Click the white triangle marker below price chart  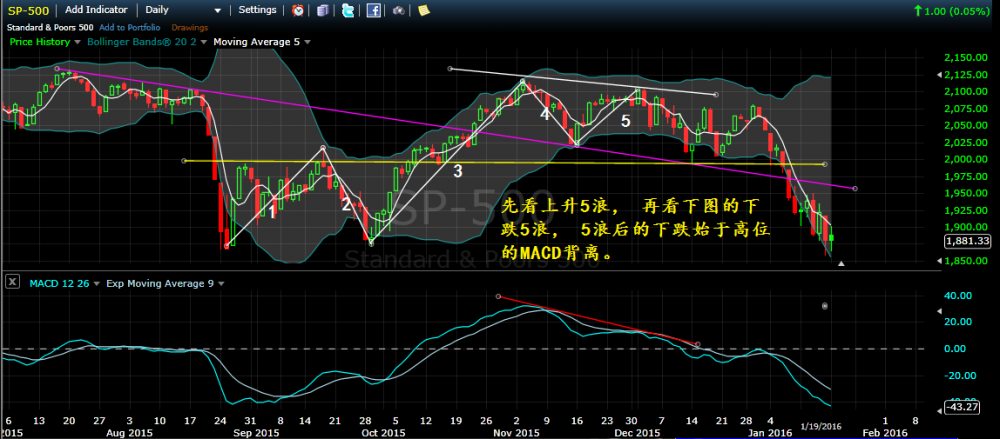click(842, 264)
